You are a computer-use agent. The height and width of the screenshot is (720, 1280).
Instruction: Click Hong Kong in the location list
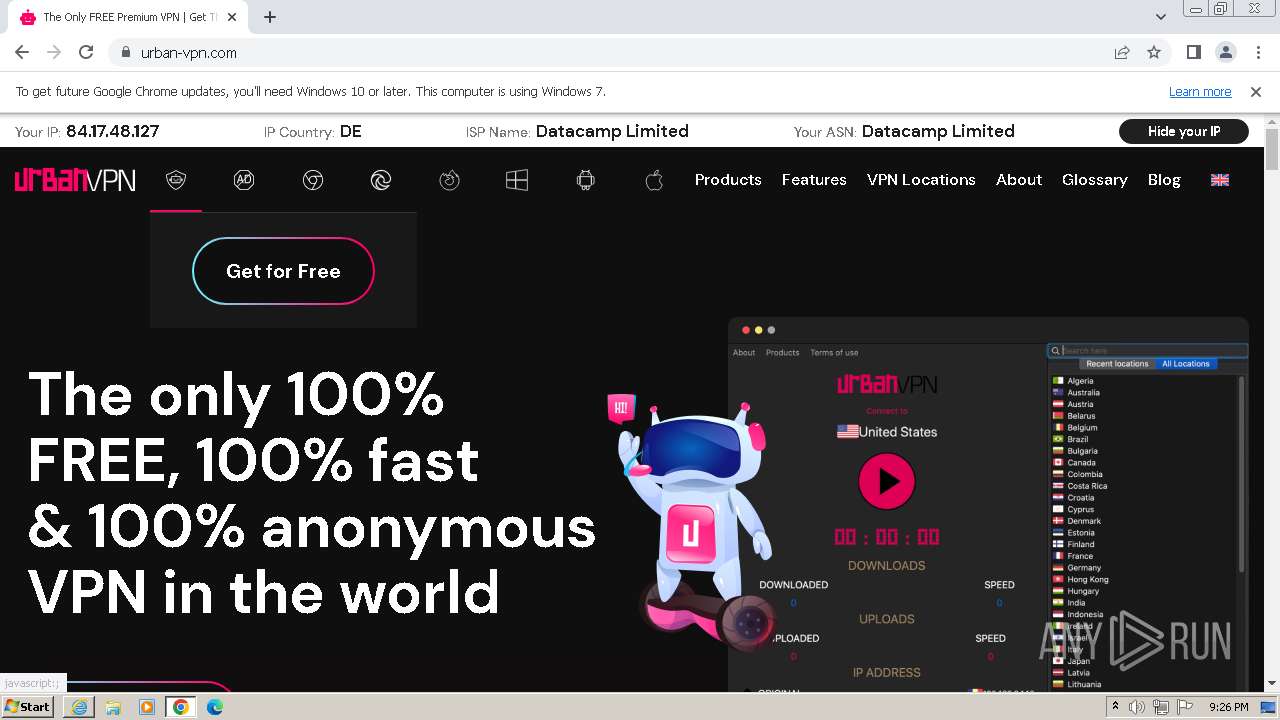[x=1087, y=580]
